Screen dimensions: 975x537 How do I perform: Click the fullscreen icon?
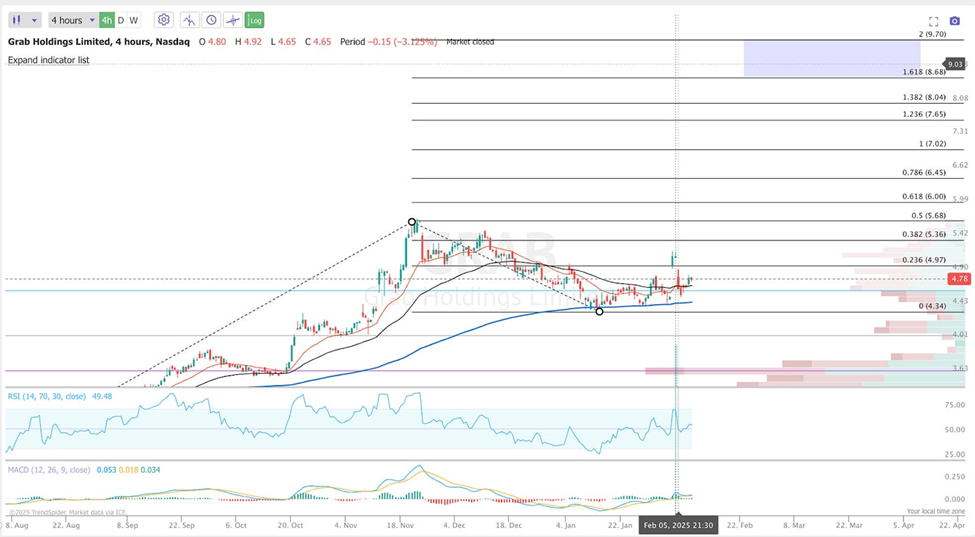tap(933, 21)
